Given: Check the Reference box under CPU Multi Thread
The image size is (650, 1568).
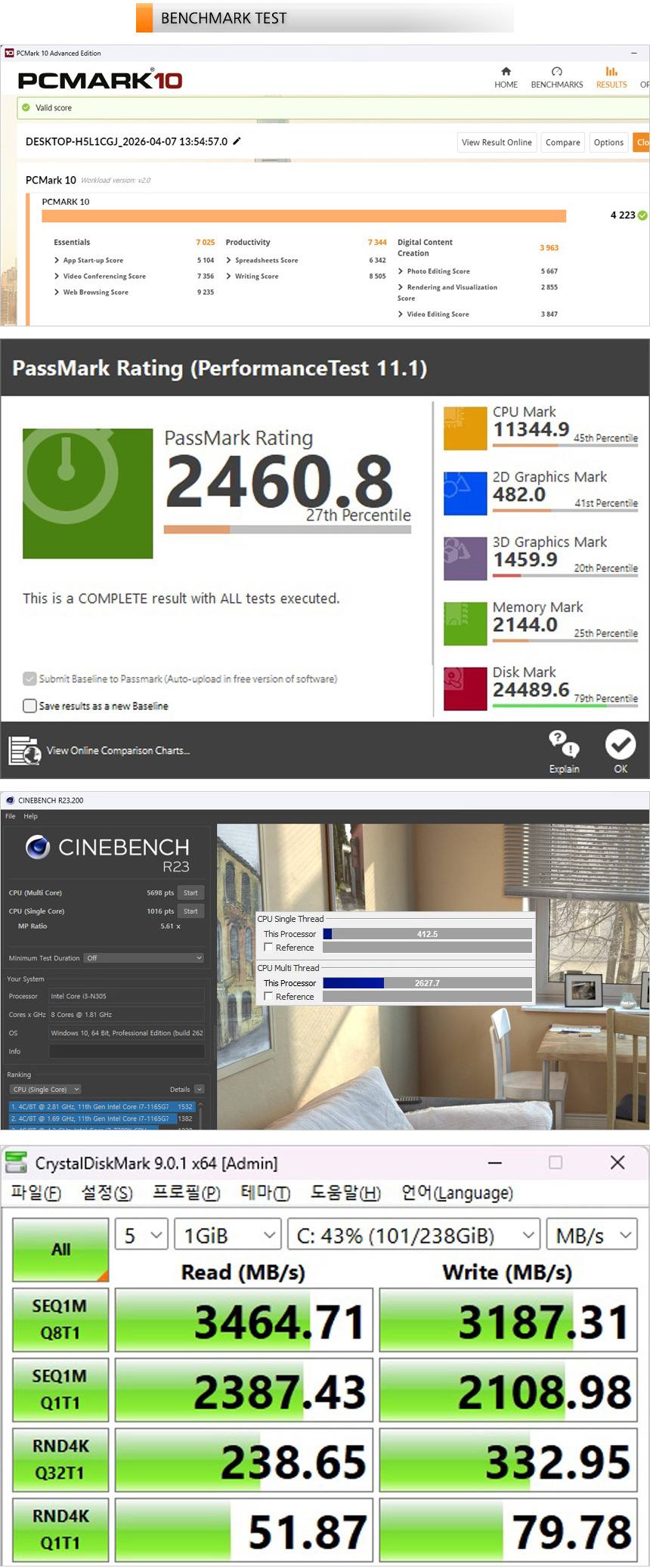Looking at the screenshot, I should tap(268, 997).
